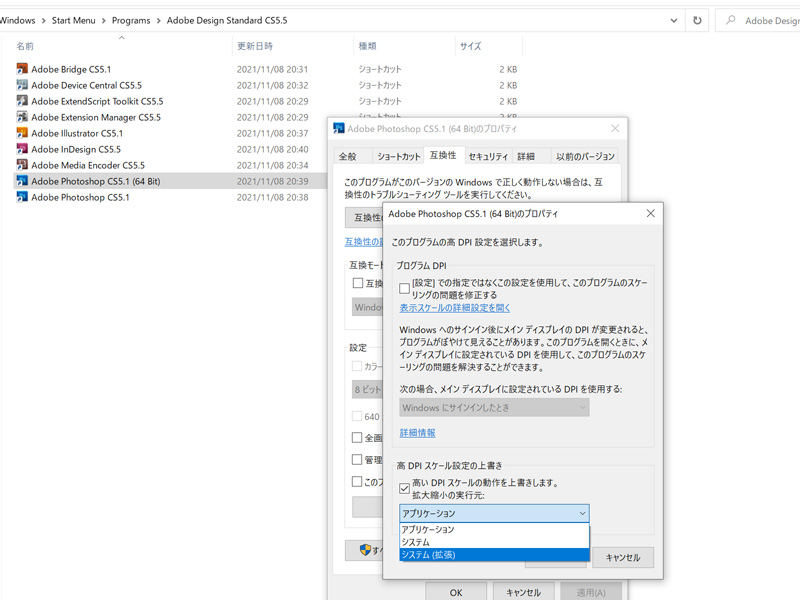Select the date 2021/11/08 20:40 cell
The image size is (800, 600).
[272, 149]
